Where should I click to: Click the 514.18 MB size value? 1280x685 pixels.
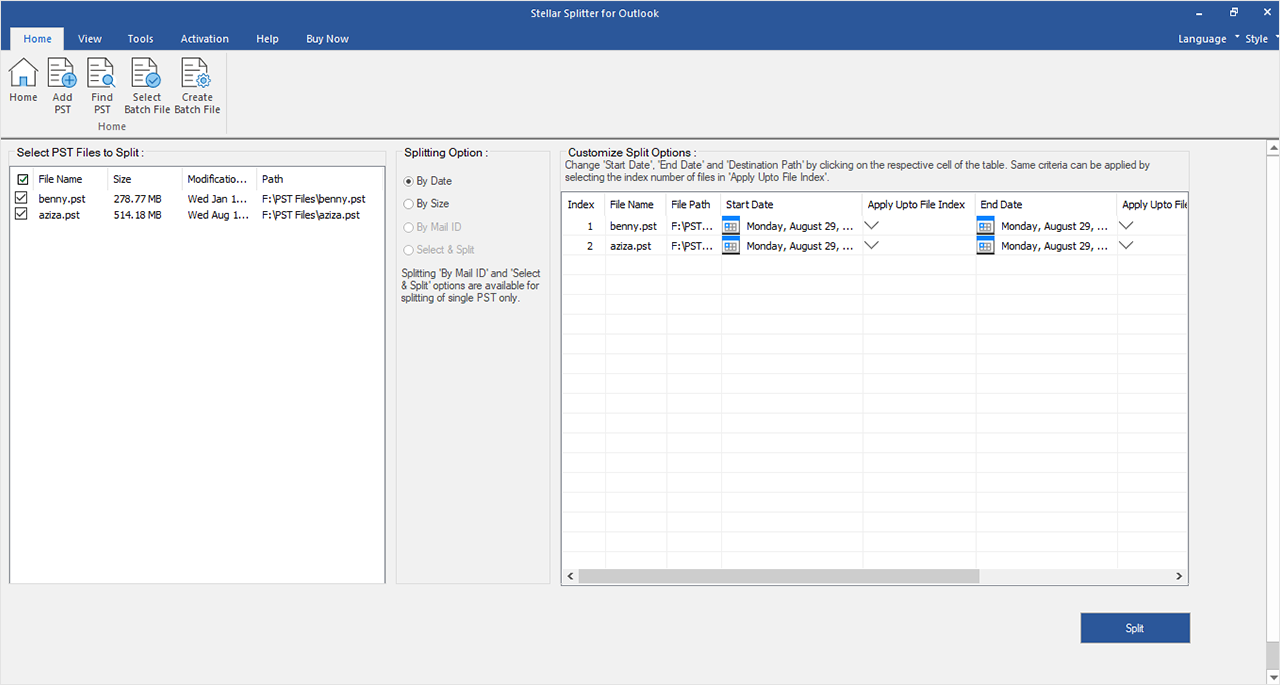(x=137, y=214)
